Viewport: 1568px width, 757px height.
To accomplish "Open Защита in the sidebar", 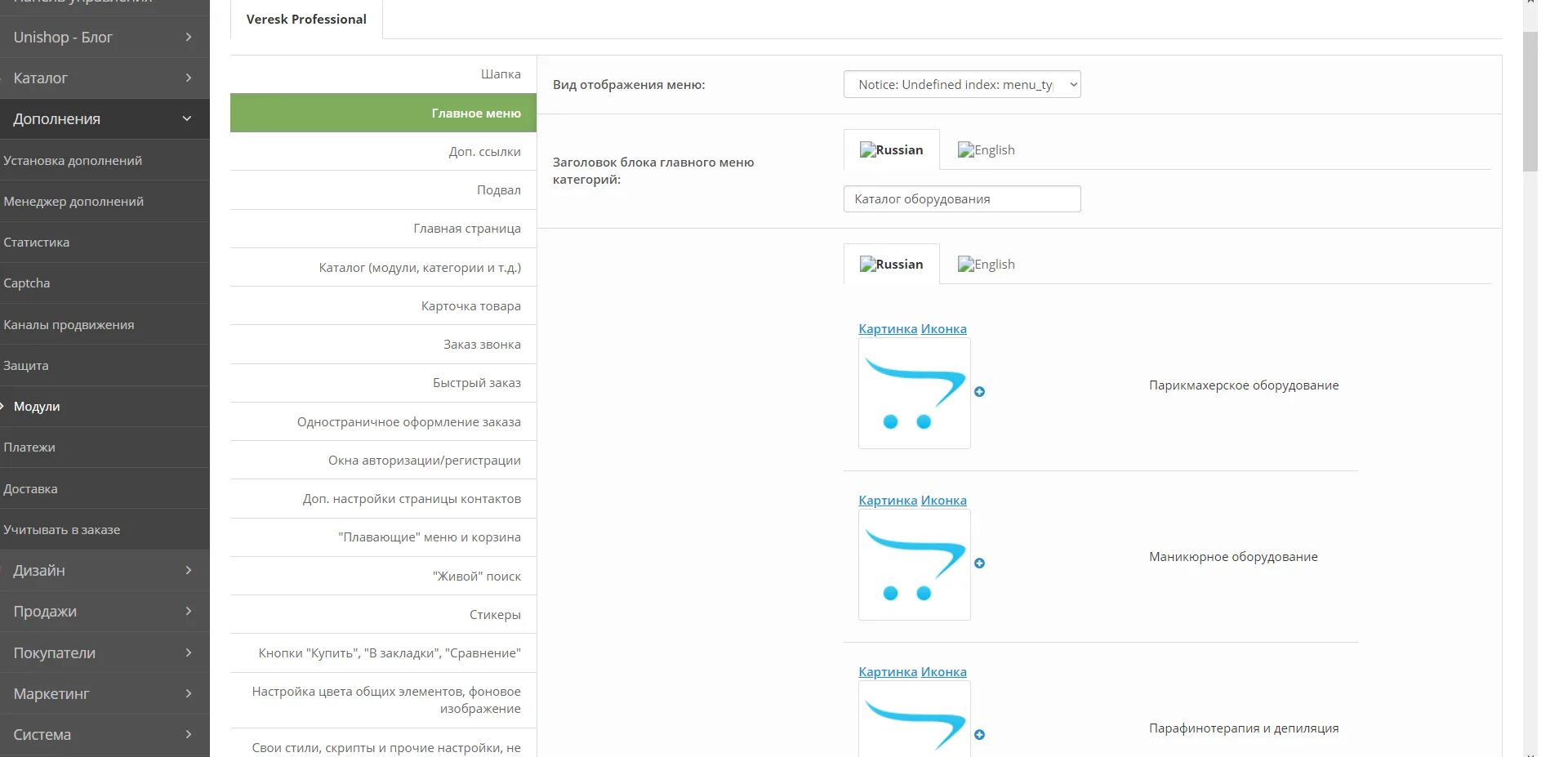I will [105, 365].
